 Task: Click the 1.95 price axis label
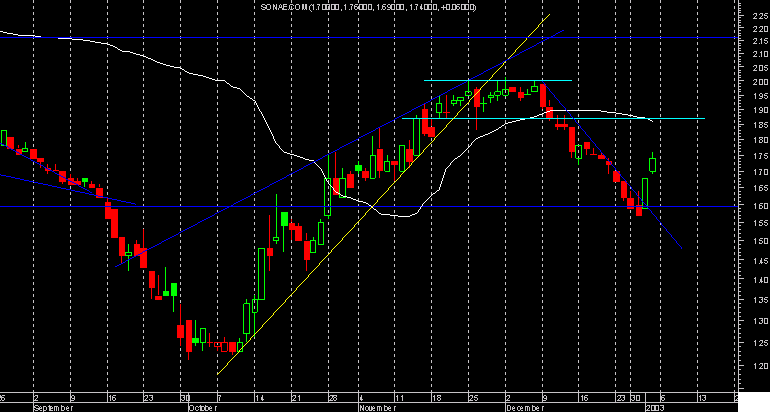(760, 96)
